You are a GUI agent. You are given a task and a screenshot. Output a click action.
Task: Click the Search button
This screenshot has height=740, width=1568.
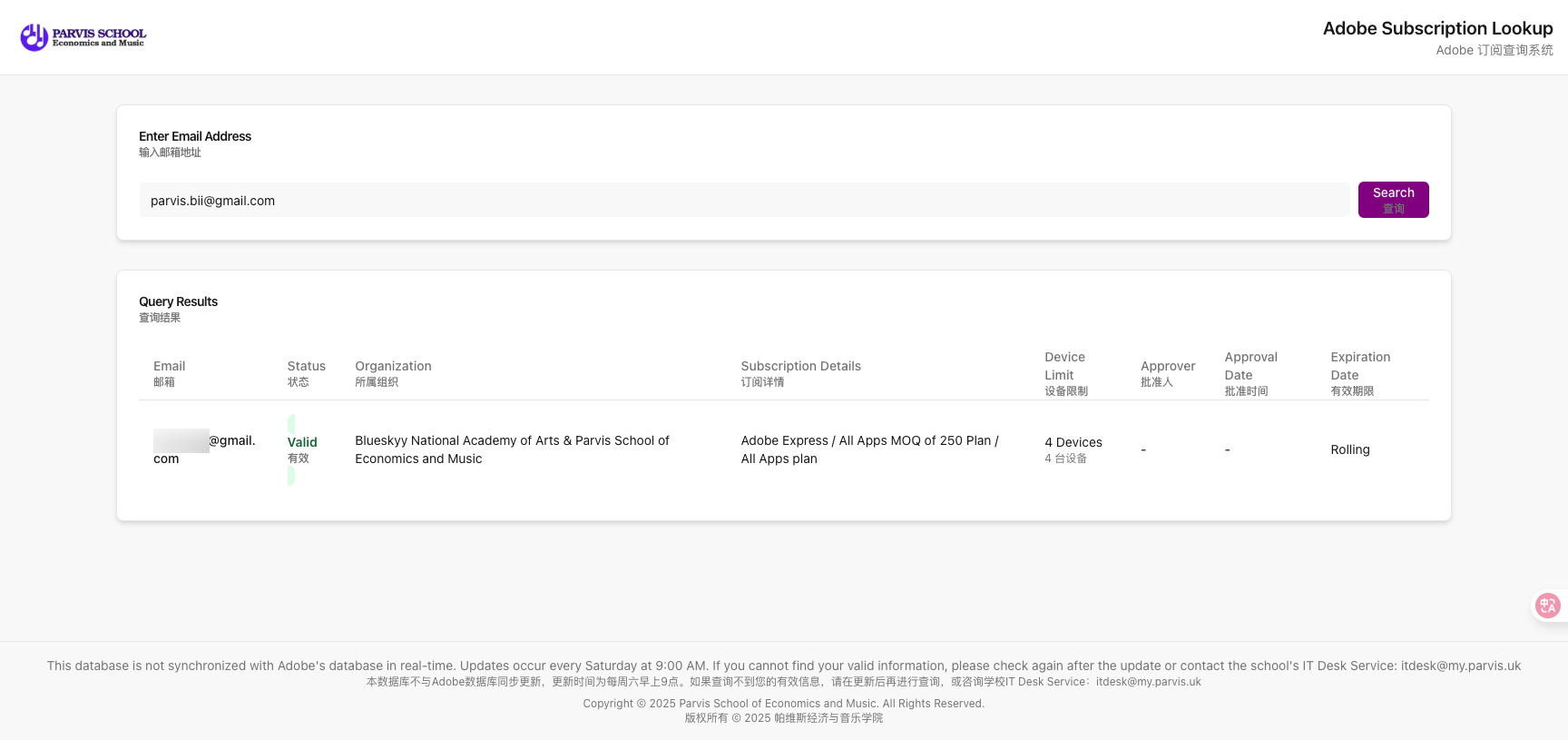pyautogui.click(x=1393, y=200)
